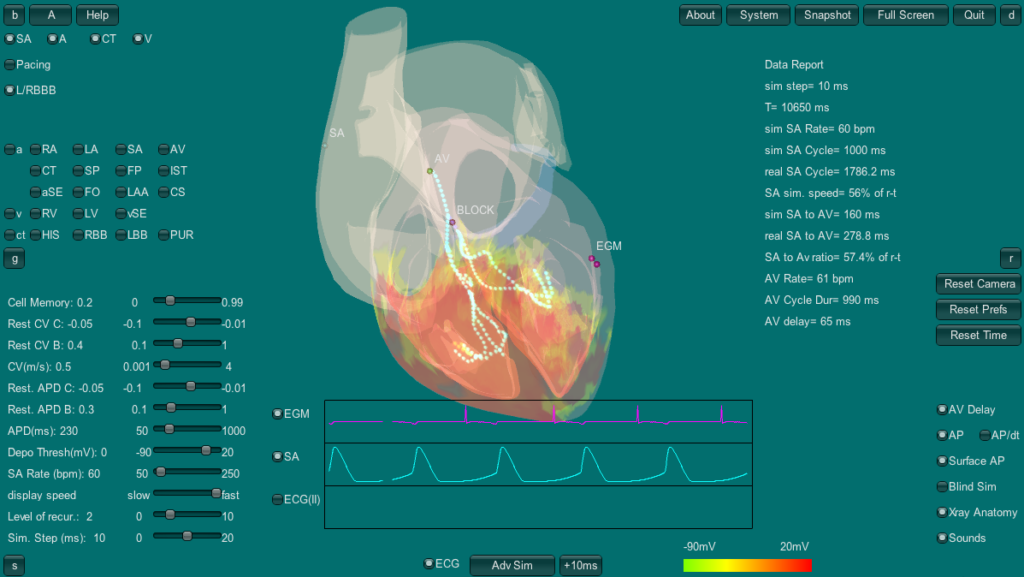The image size is (1024, 577).
Task: Open the Help panel
Action: 97,15
